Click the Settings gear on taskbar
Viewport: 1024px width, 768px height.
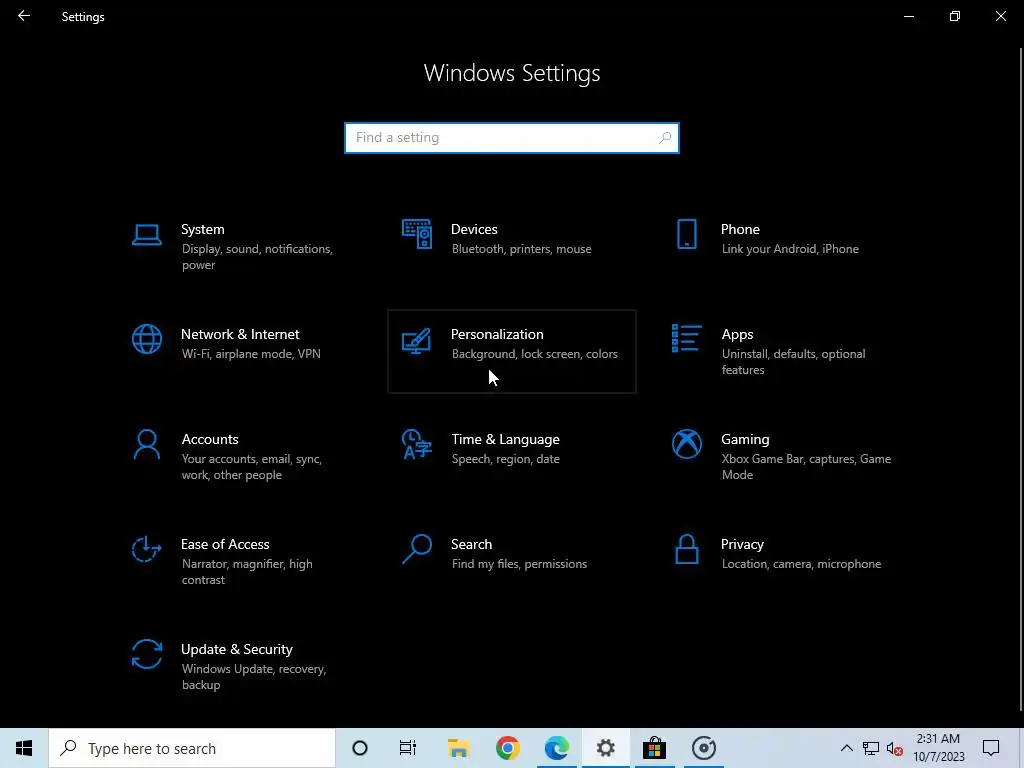[605, 748]
